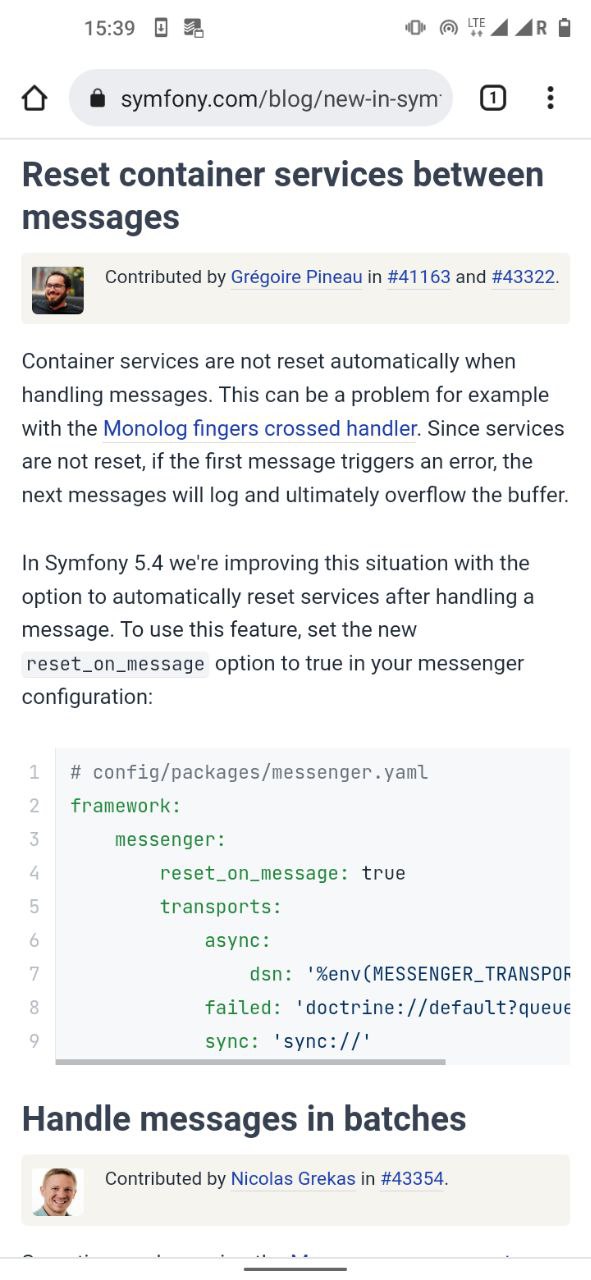Tap the download notification icon in status bar
This screenshot has height=1280, width=591.
pos(161,28)
